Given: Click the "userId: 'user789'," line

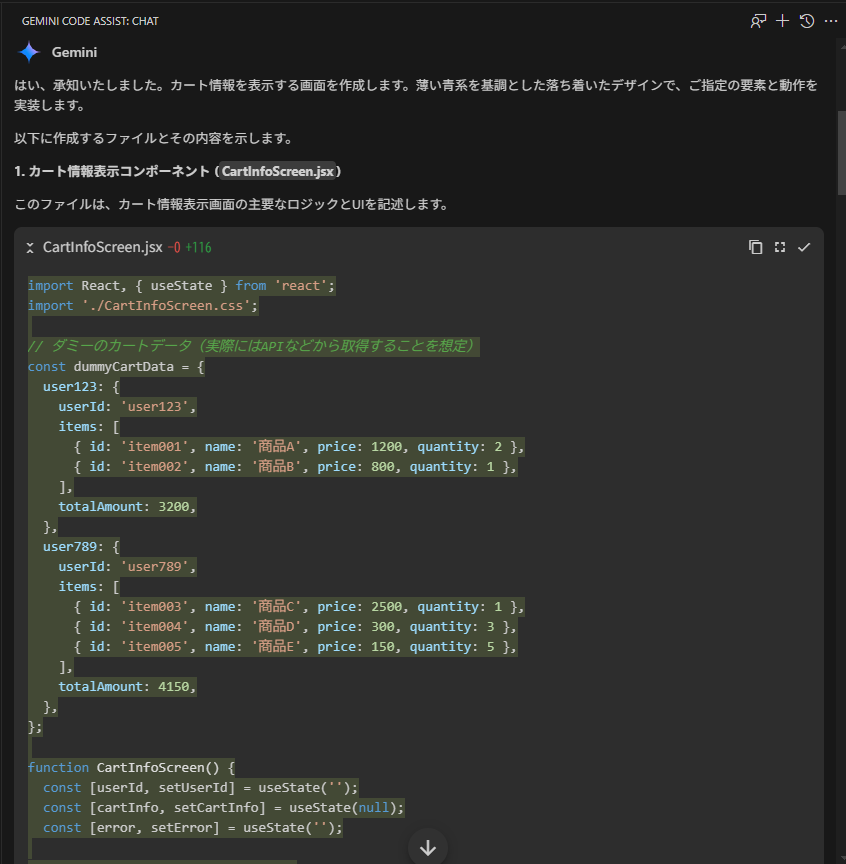Looking at the screenshot, I should 127,566.
